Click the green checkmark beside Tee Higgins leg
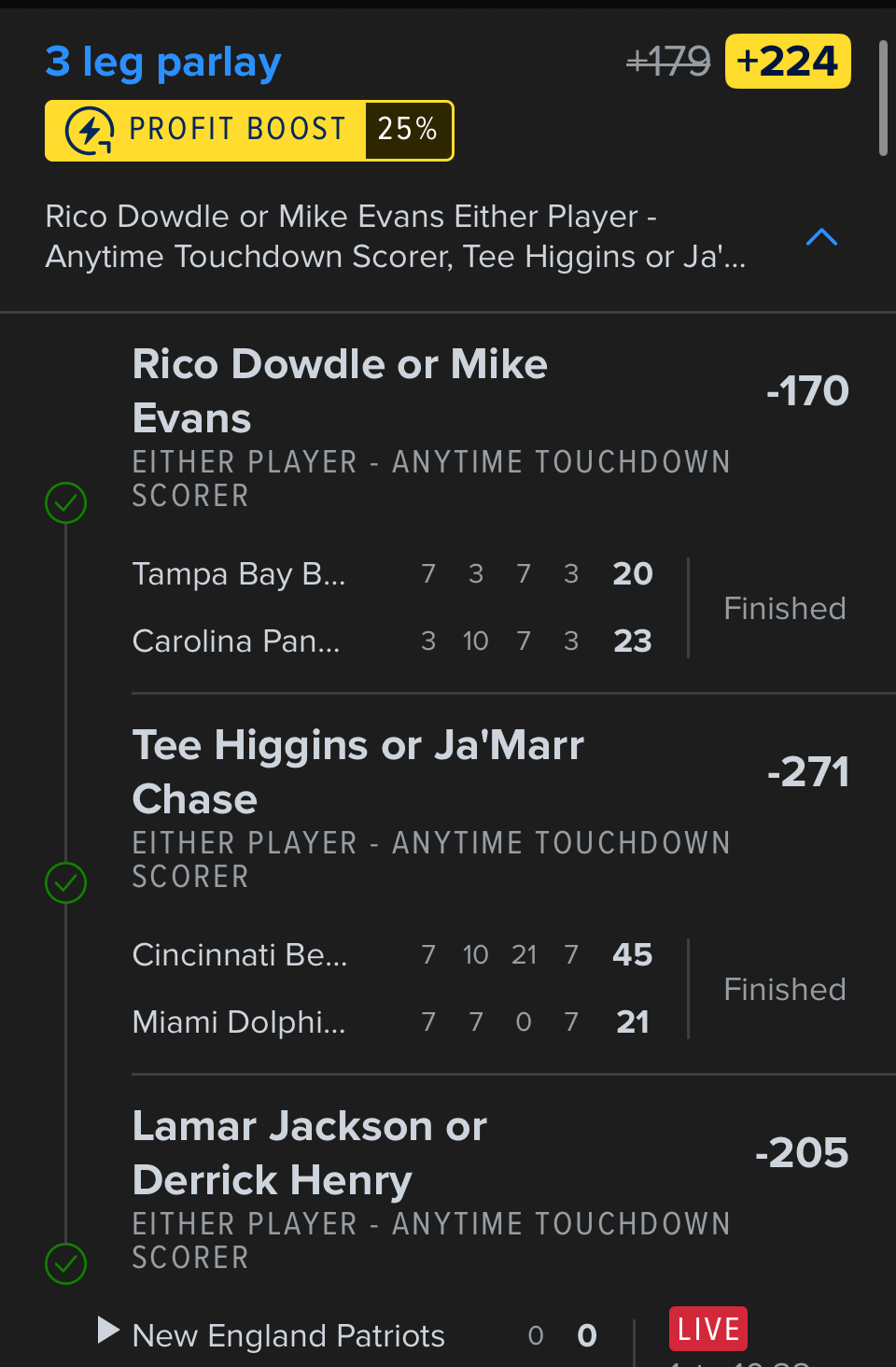 click(66, 882)
